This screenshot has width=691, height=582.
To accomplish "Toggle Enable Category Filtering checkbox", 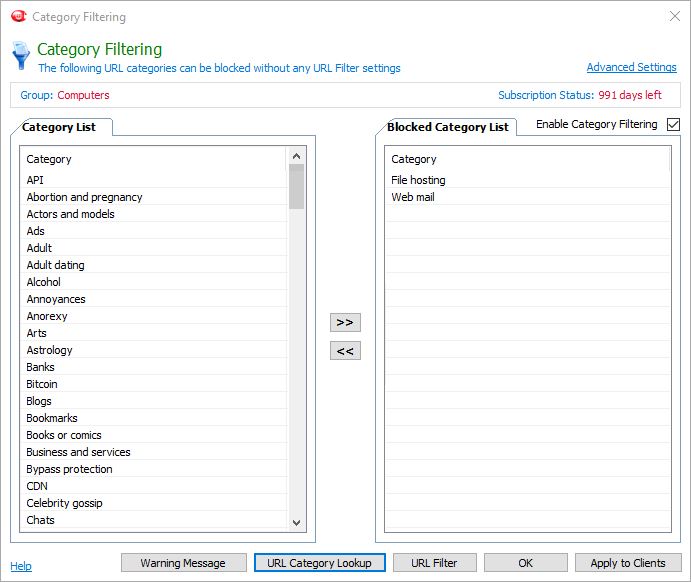I will 673,125.
